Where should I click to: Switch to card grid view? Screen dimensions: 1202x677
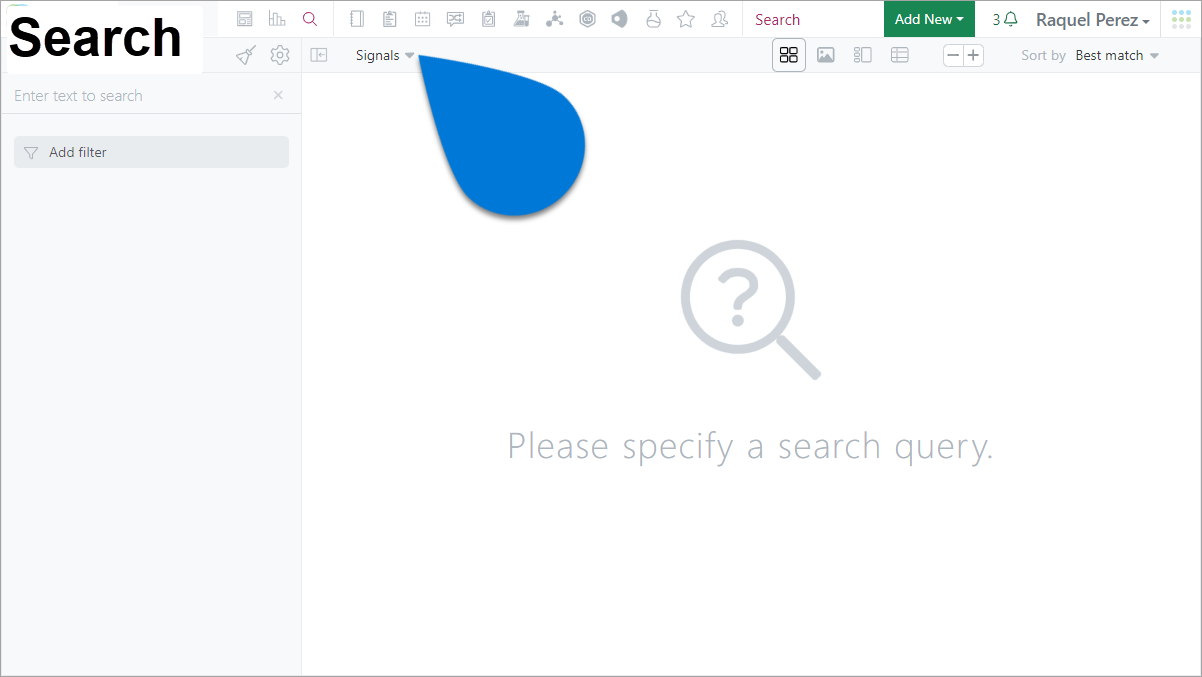click(789, 55)
